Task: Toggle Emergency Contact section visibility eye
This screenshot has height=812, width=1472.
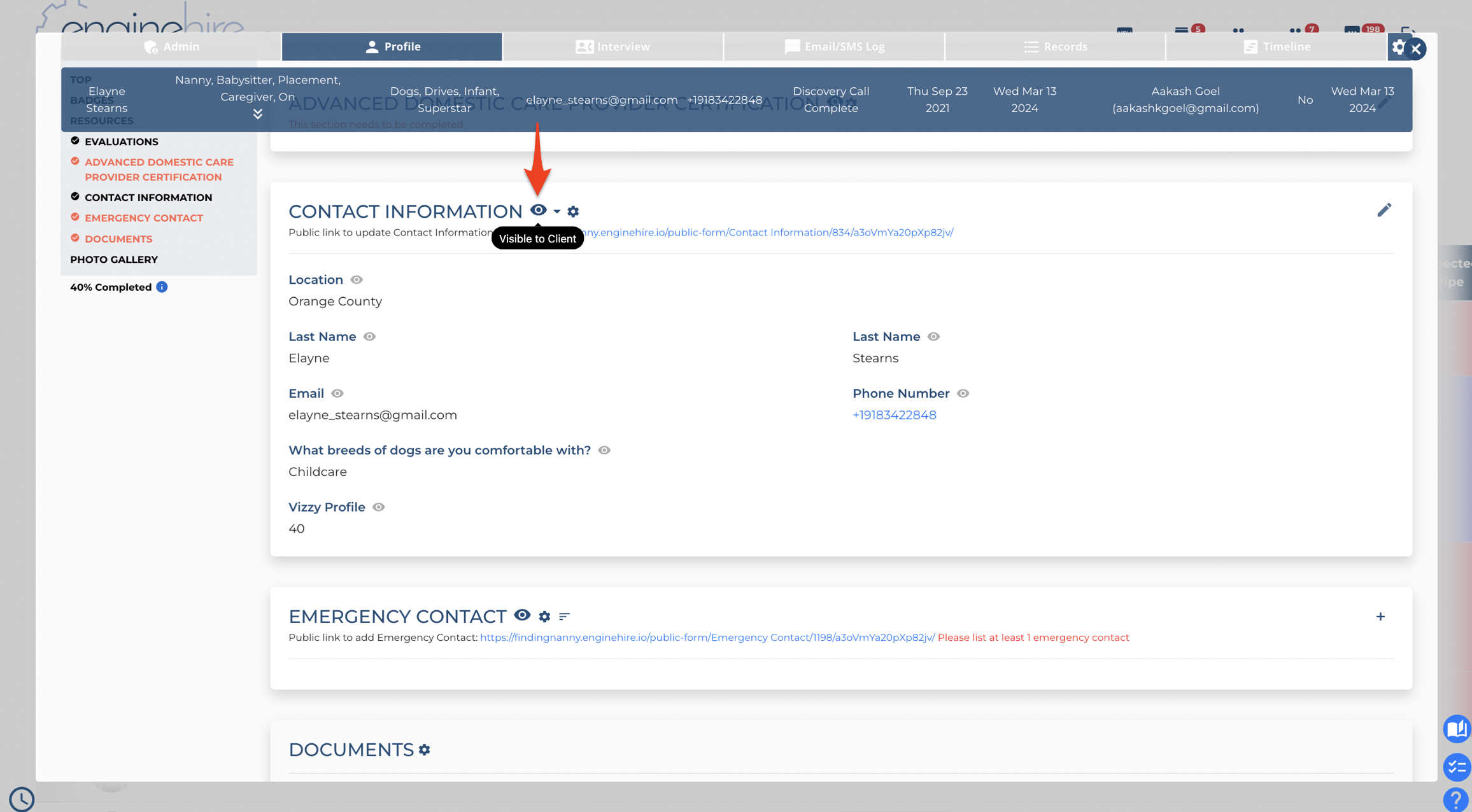Action: (522, 615)
